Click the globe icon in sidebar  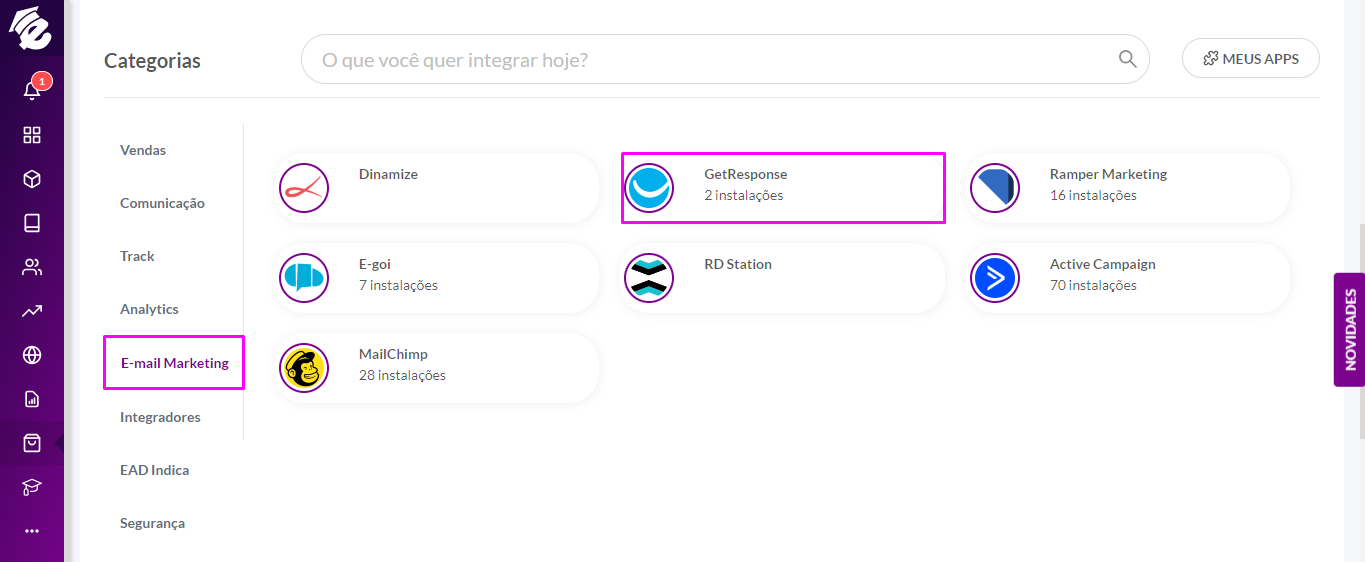[x=32, y=355]
